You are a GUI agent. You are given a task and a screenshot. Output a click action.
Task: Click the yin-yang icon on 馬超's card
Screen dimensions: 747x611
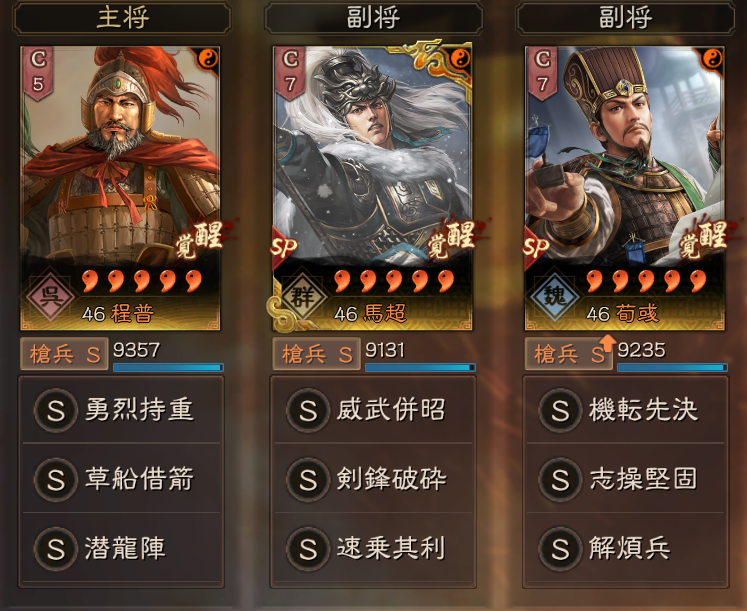[x=460, y=59]
